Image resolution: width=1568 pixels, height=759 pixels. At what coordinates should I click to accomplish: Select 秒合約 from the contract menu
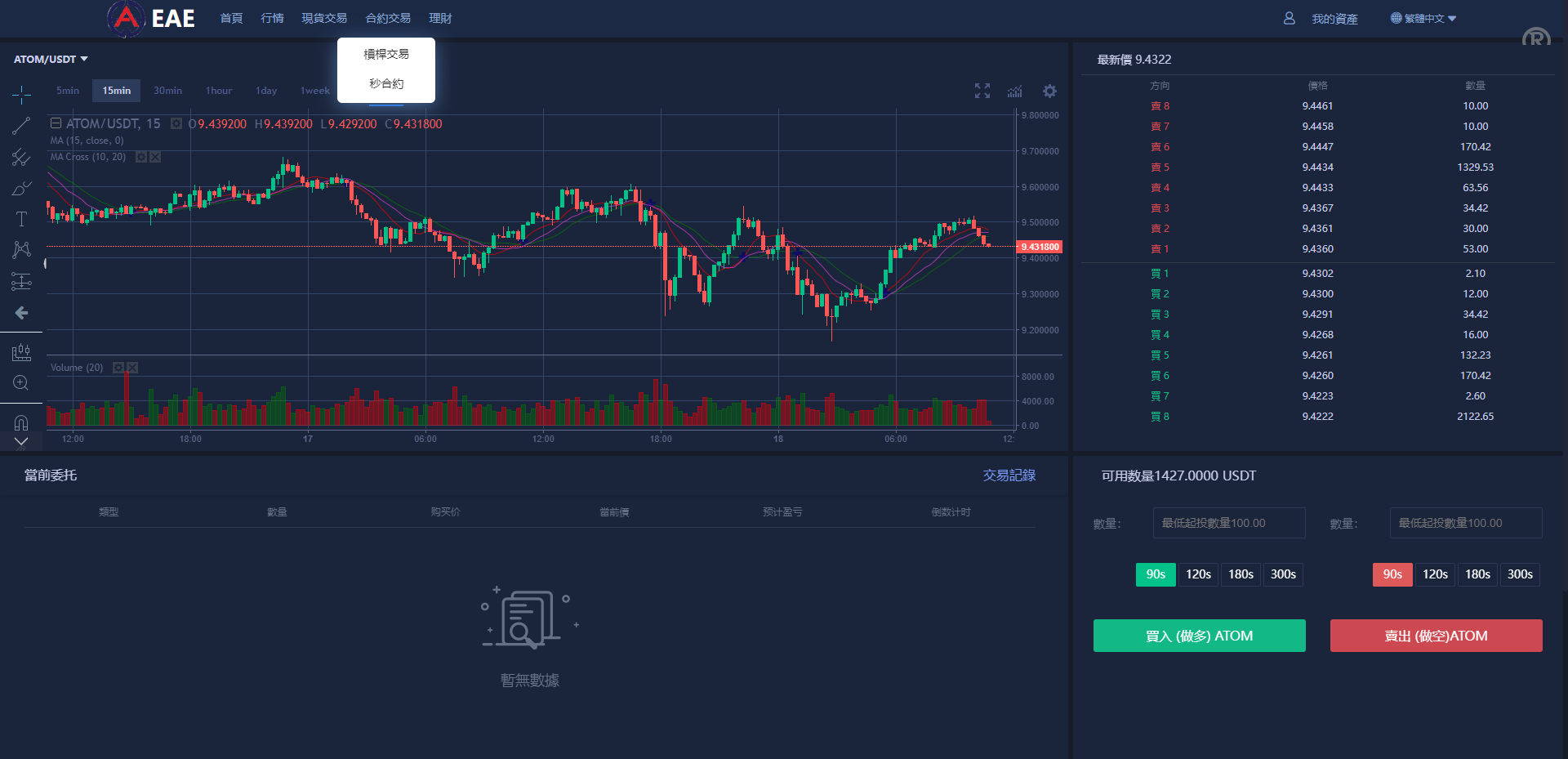click(385, 83)
